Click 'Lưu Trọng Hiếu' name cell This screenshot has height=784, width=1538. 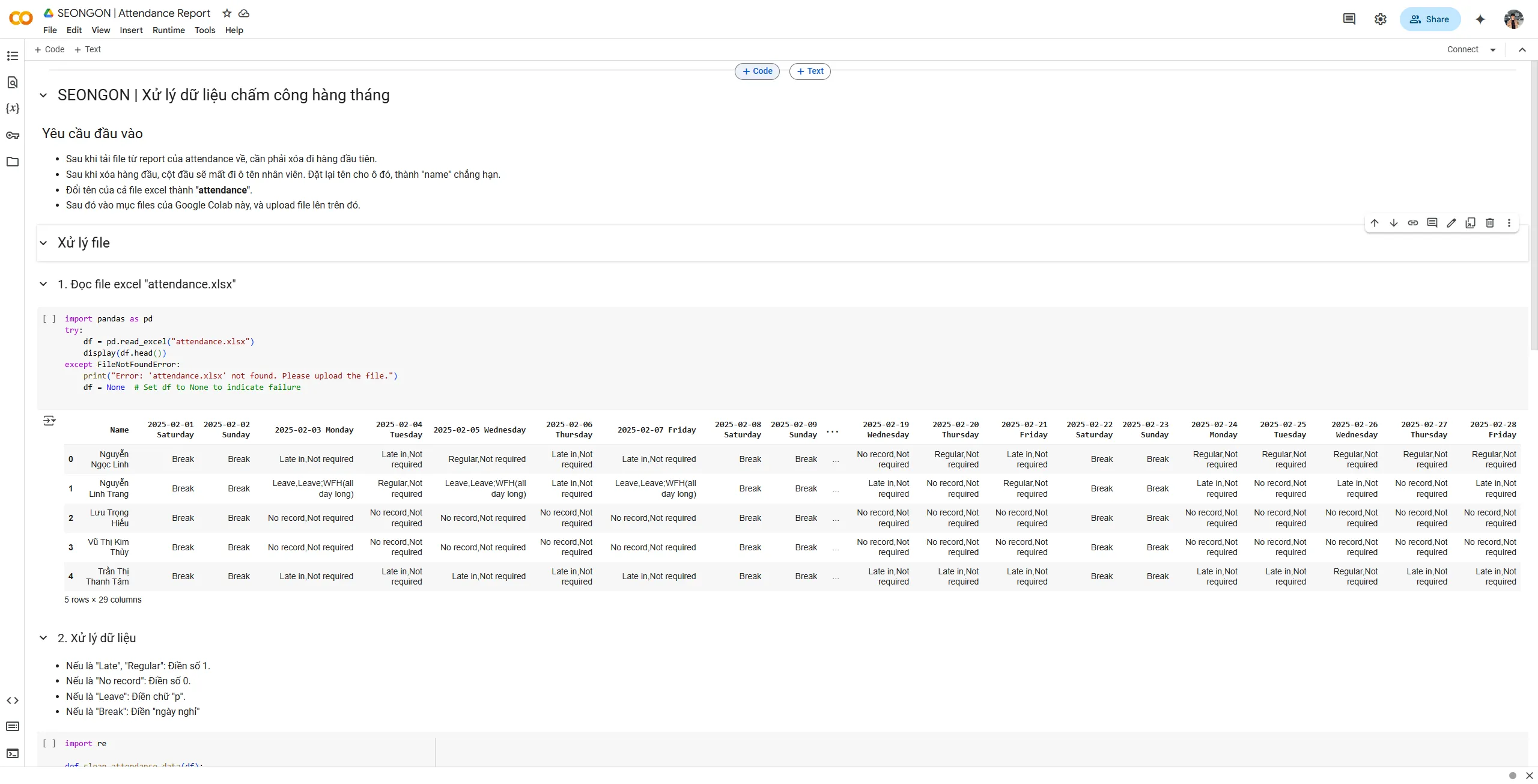point(109,518)
